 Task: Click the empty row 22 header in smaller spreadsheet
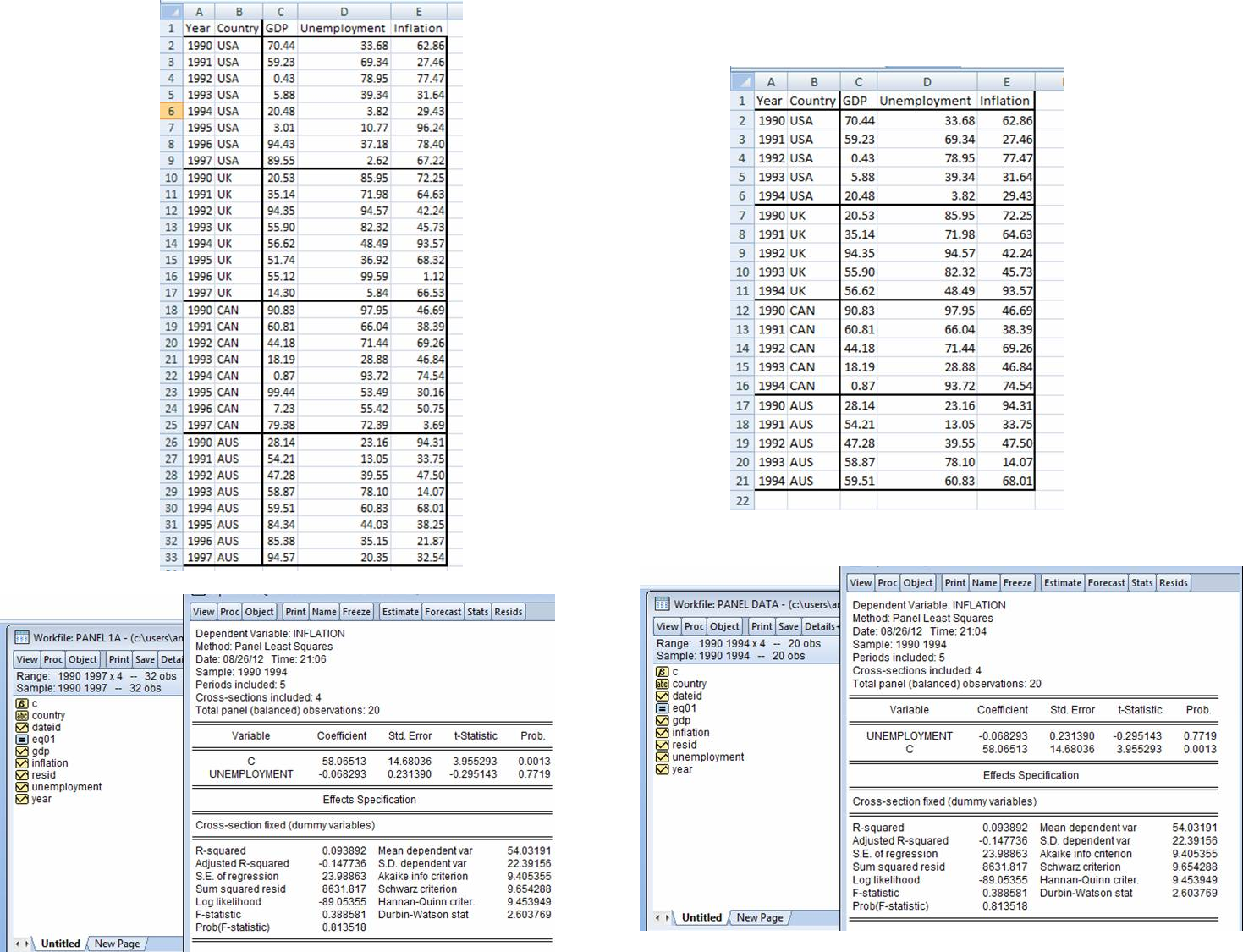click(x=742, y=500)
